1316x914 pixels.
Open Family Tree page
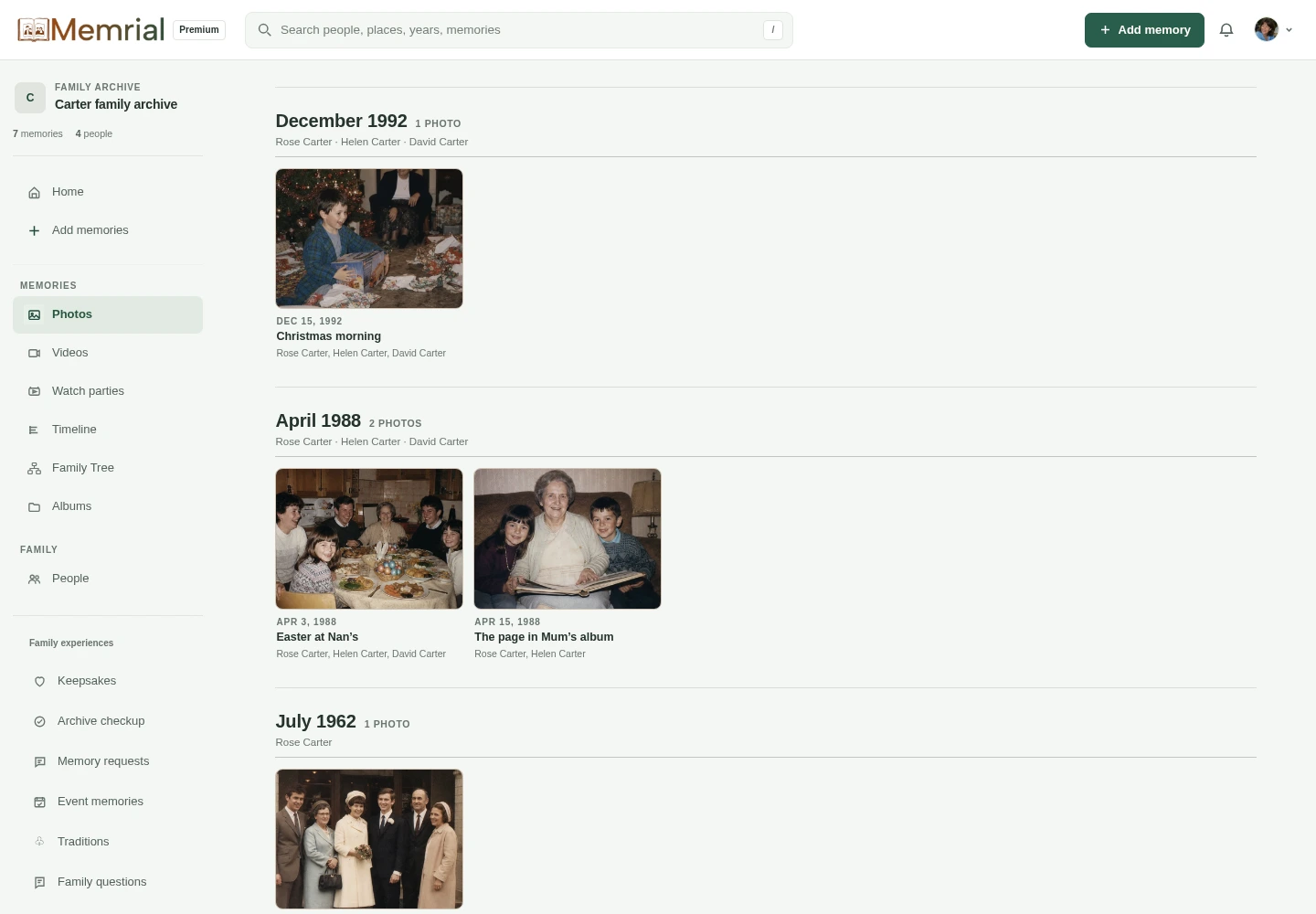tap(108, 468)
